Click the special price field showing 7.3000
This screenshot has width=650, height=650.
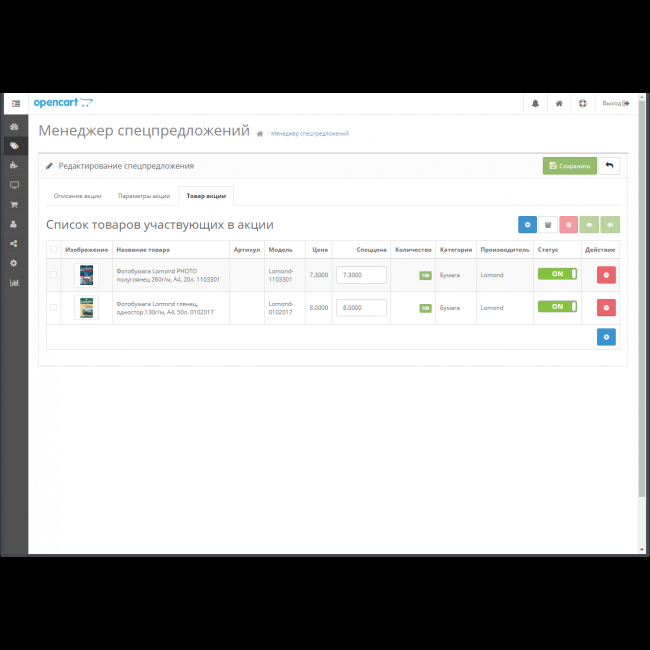361,275
